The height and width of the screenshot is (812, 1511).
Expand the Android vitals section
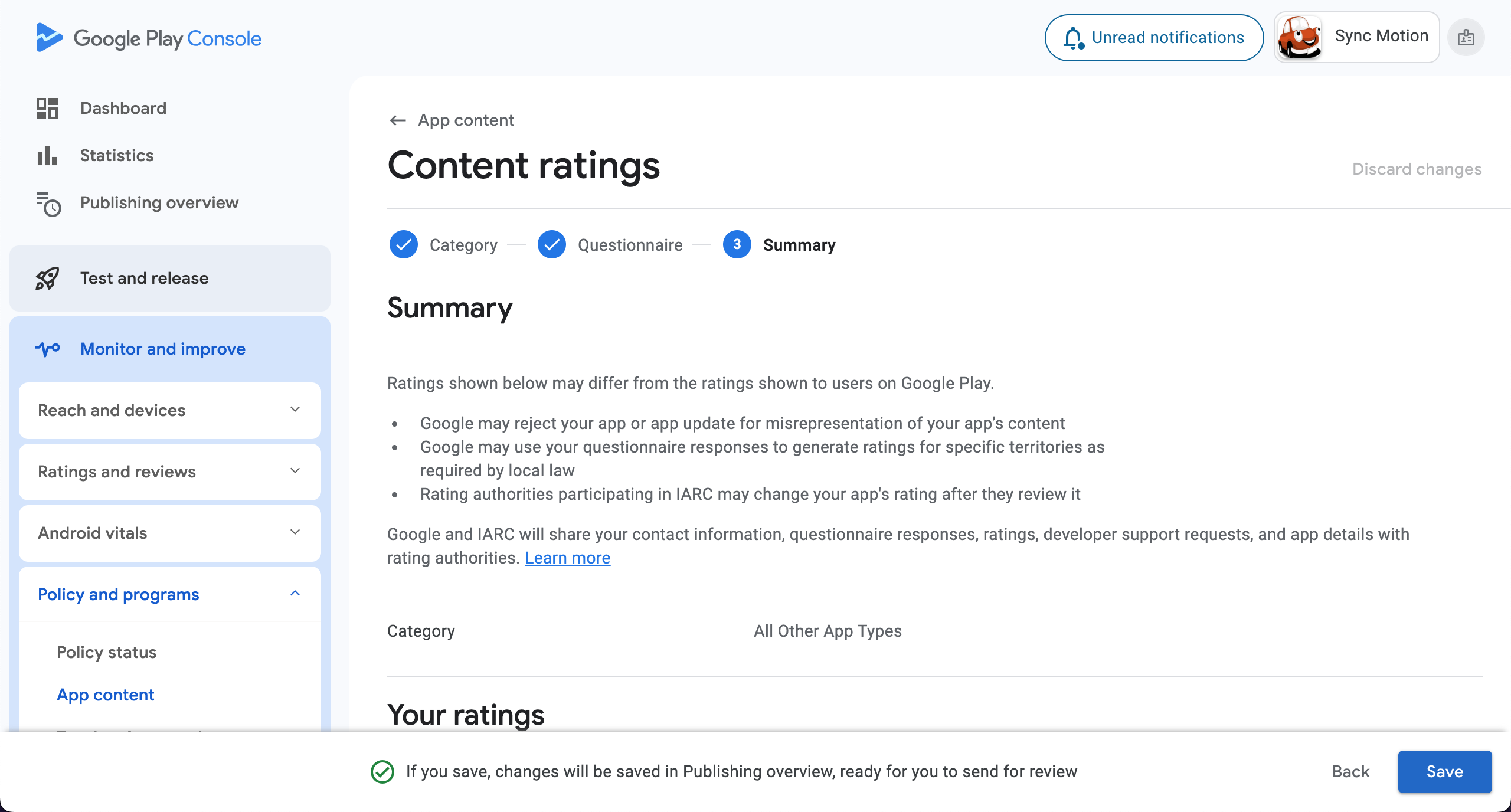[170, 533]
